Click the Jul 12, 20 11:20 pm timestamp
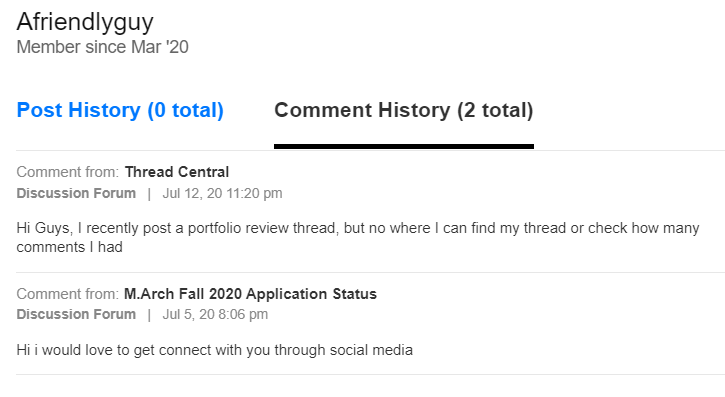 point(222,193)
